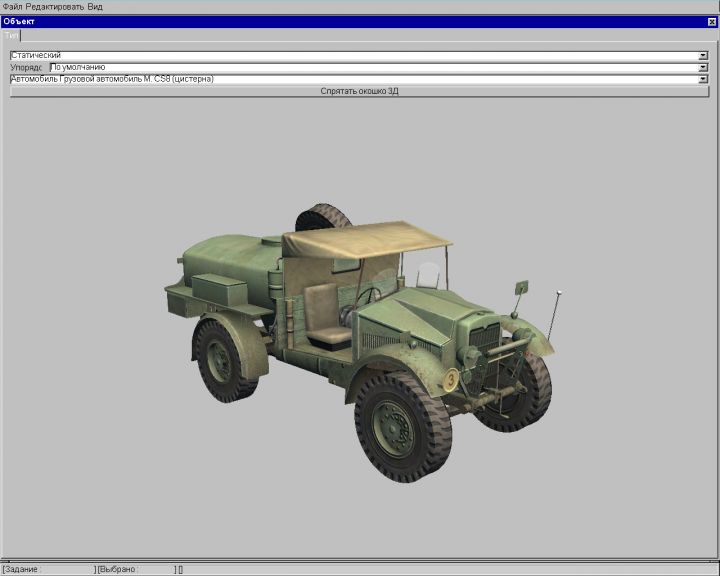The width and height of the screenshot is (720, 576).
Task: Close the Объект window
Action: [712, 21]
